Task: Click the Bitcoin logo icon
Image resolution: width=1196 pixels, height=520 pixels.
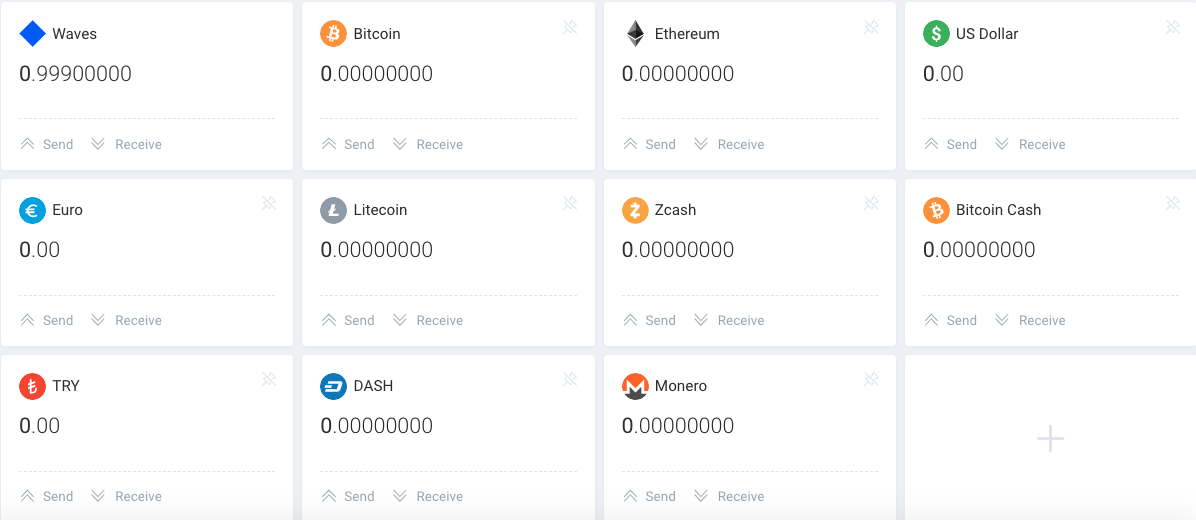Action: click(333, 34)
